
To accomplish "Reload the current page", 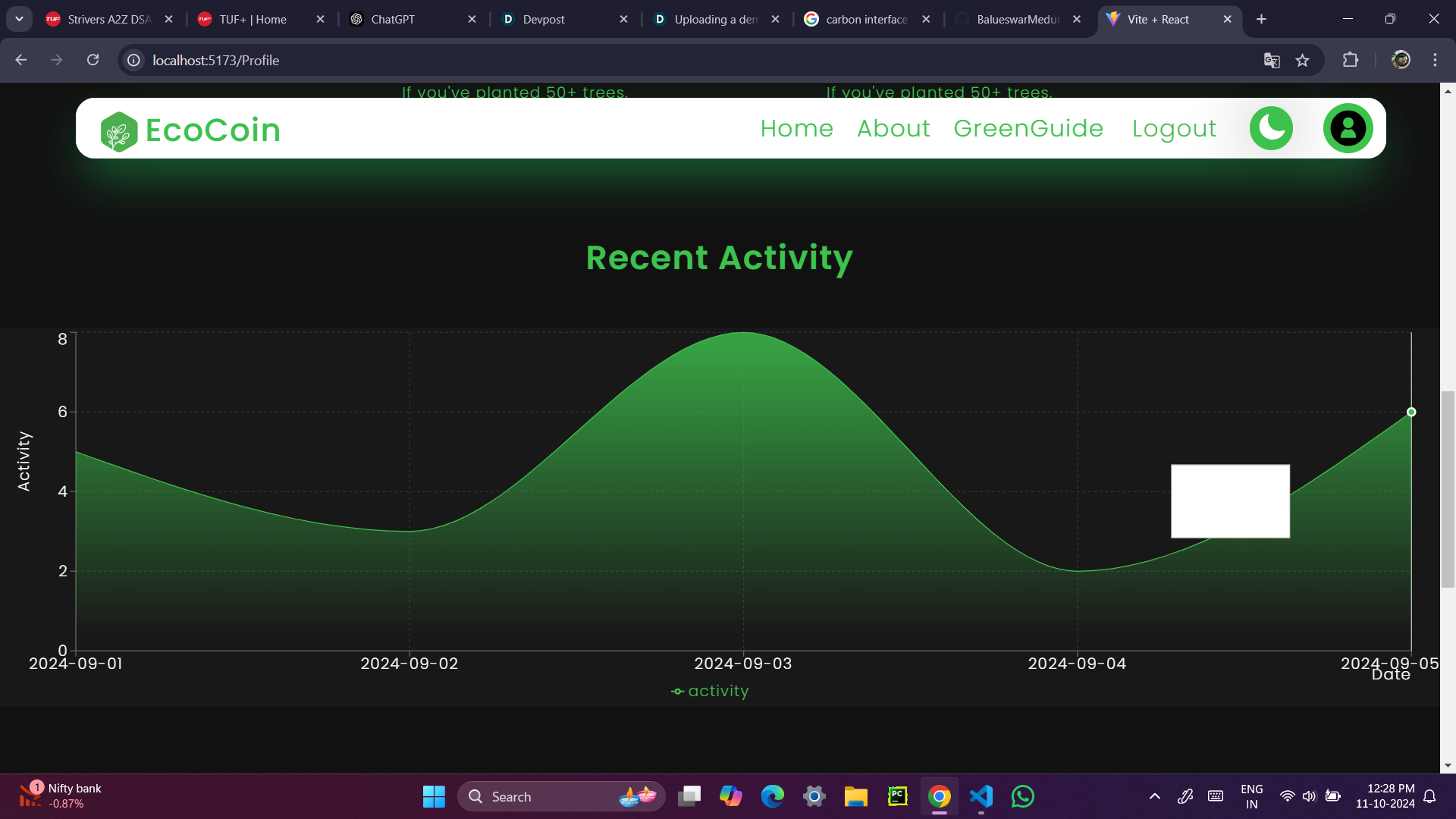I will [93, 60].
